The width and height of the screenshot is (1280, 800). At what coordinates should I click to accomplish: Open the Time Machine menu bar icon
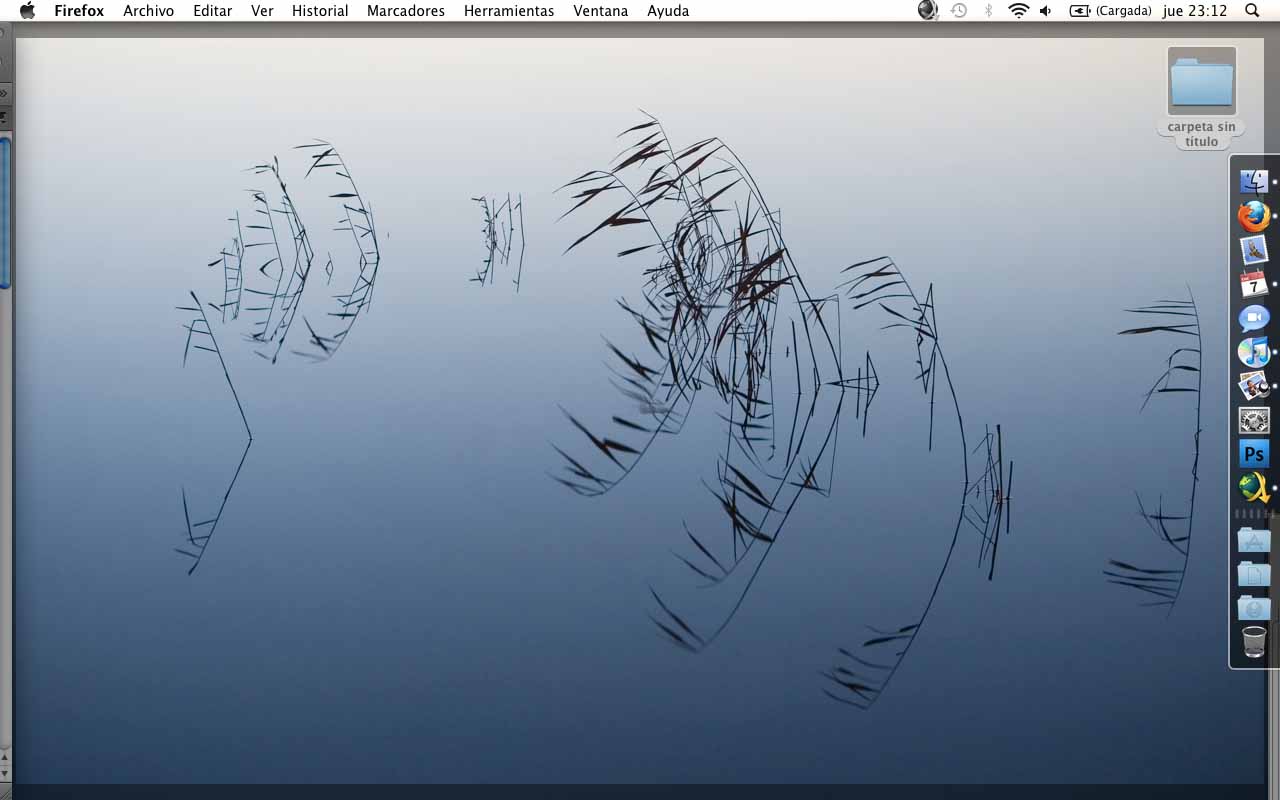point(959,11)
